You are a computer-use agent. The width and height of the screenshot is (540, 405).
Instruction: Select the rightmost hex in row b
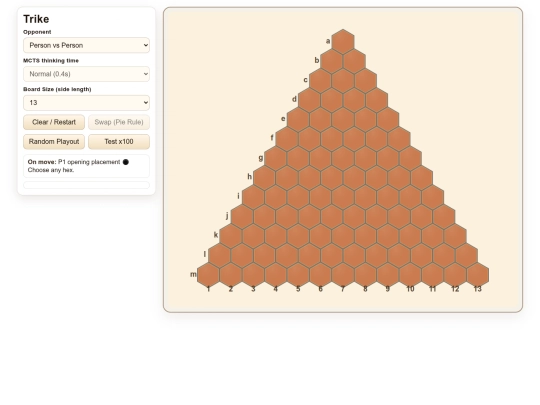click(354, 61)
